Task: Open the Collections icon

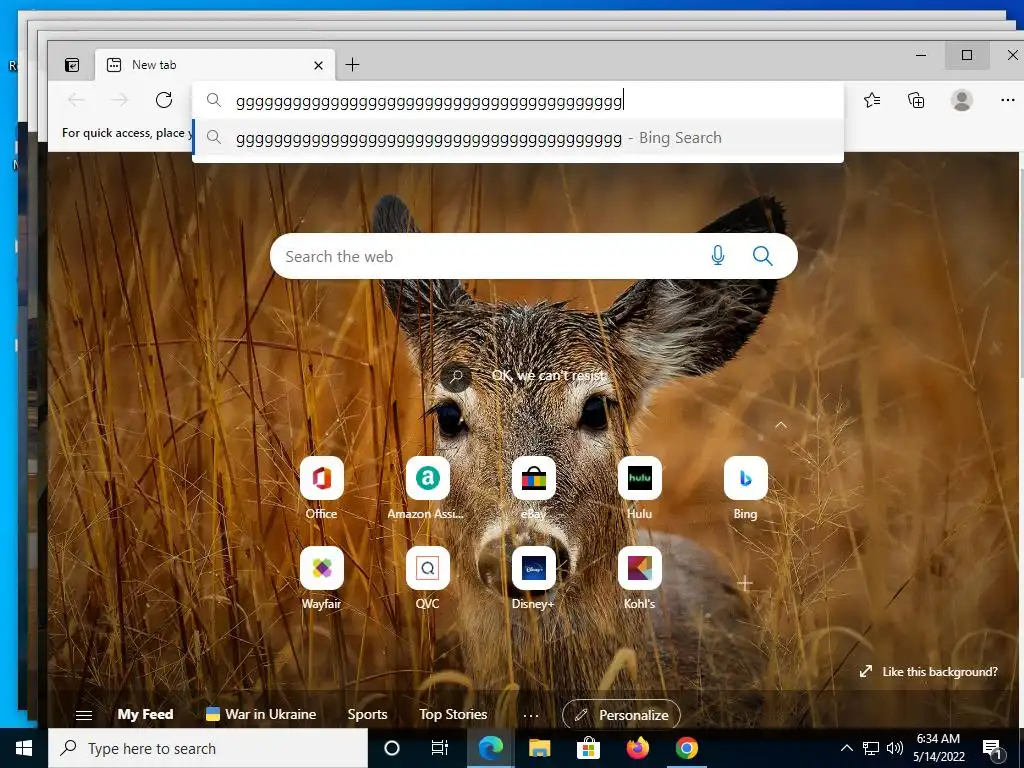Action: coord(916,100)
